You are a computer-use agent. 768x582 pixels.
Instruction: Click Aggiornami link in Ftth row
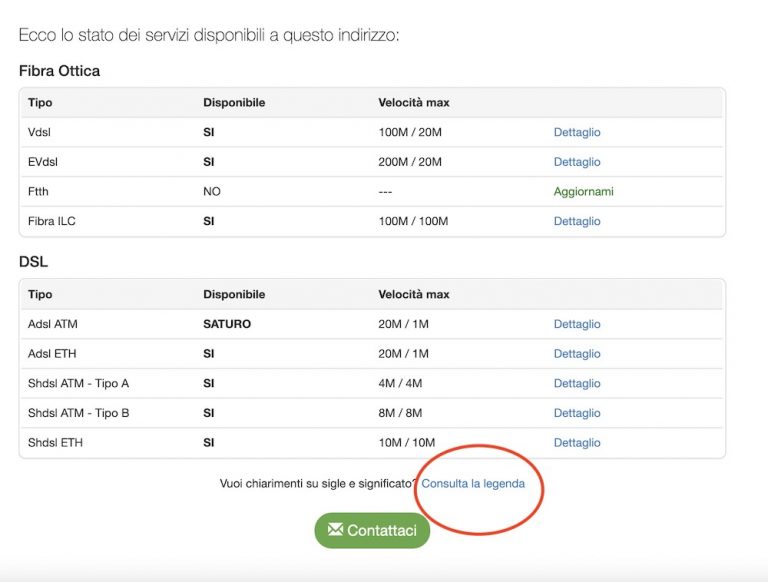click(x=583, y=192)
